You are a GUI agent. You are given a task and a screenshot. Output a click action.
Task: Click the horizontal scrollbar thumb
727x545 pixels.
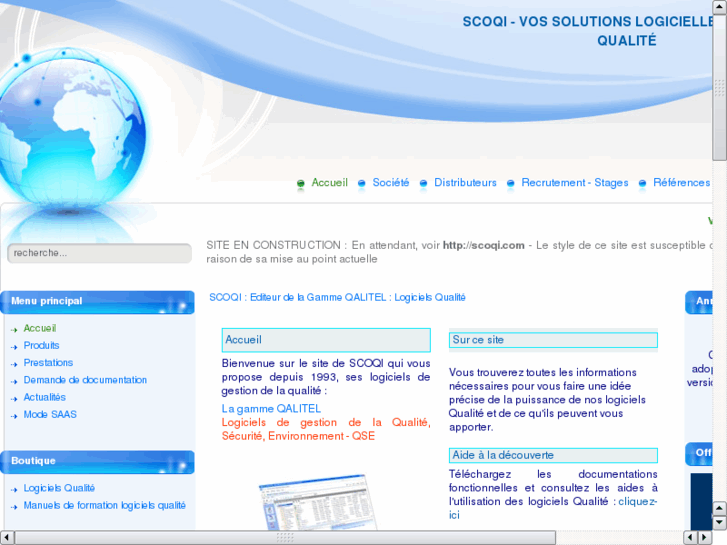click(x=285, y=538)
